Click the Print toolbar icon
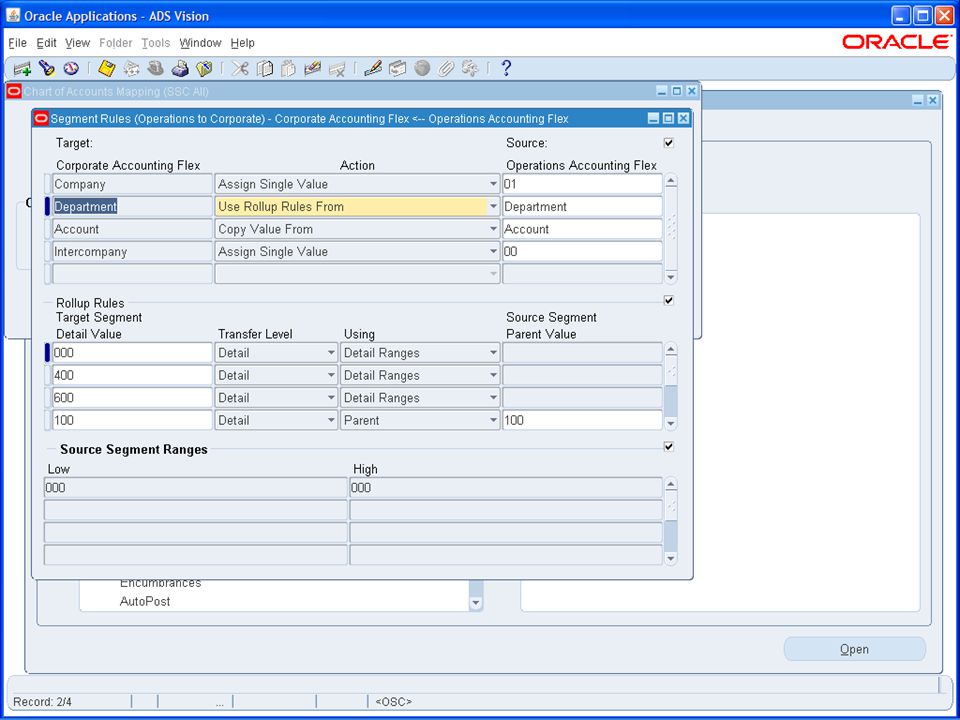The image size is (960, 720). (x=180, y=68)
